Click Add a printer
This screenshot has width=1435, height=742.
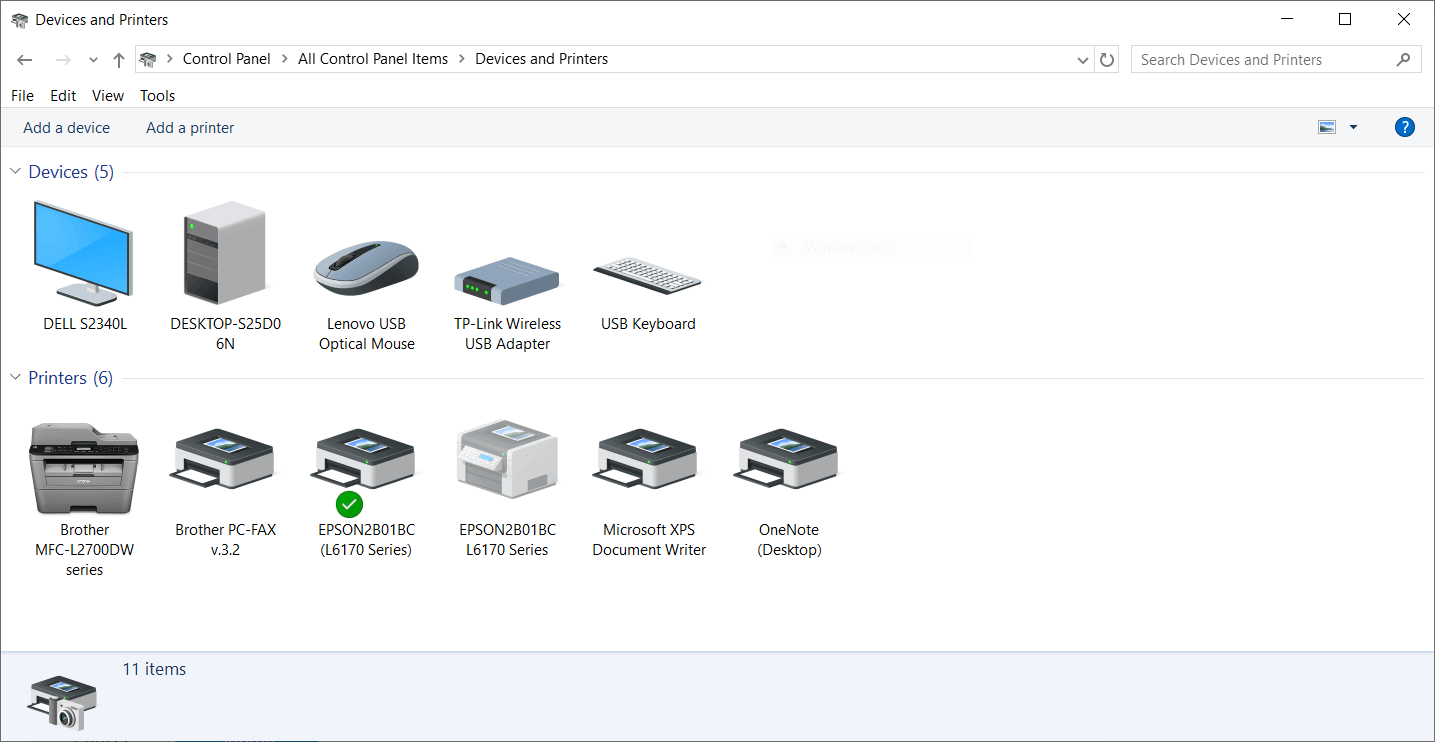coord(190,128)
